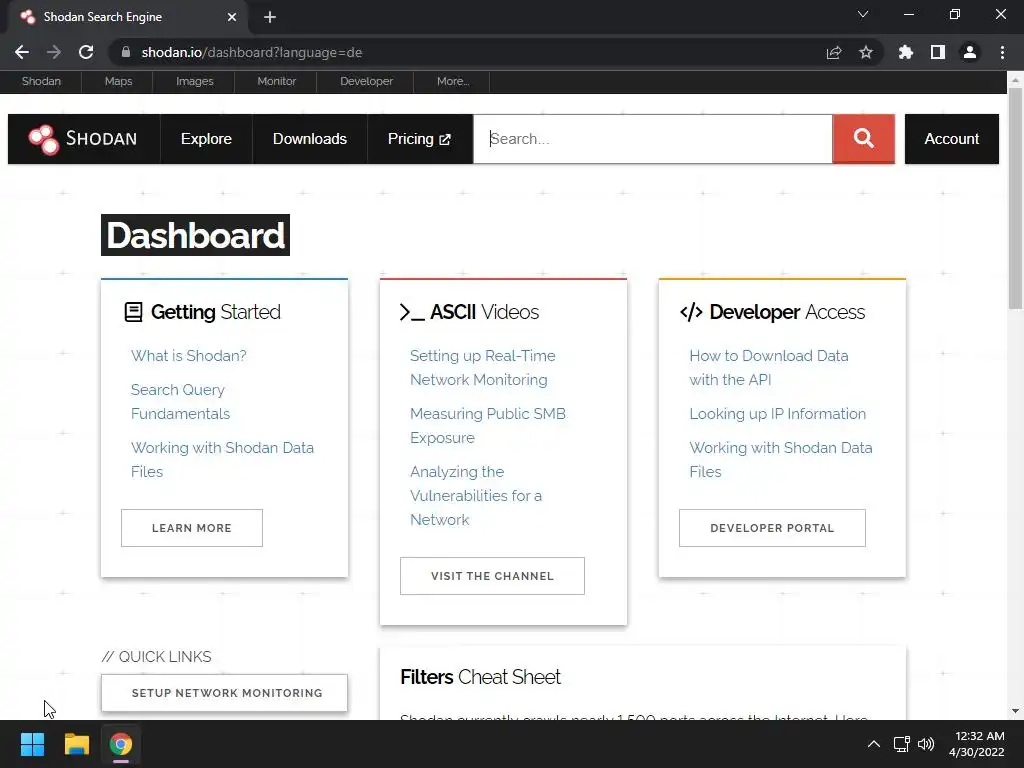This screenshot has width=1024, height=768.
Task: Open 'Measuring Public SMB Exposure' link
Action: click(488, 426)
